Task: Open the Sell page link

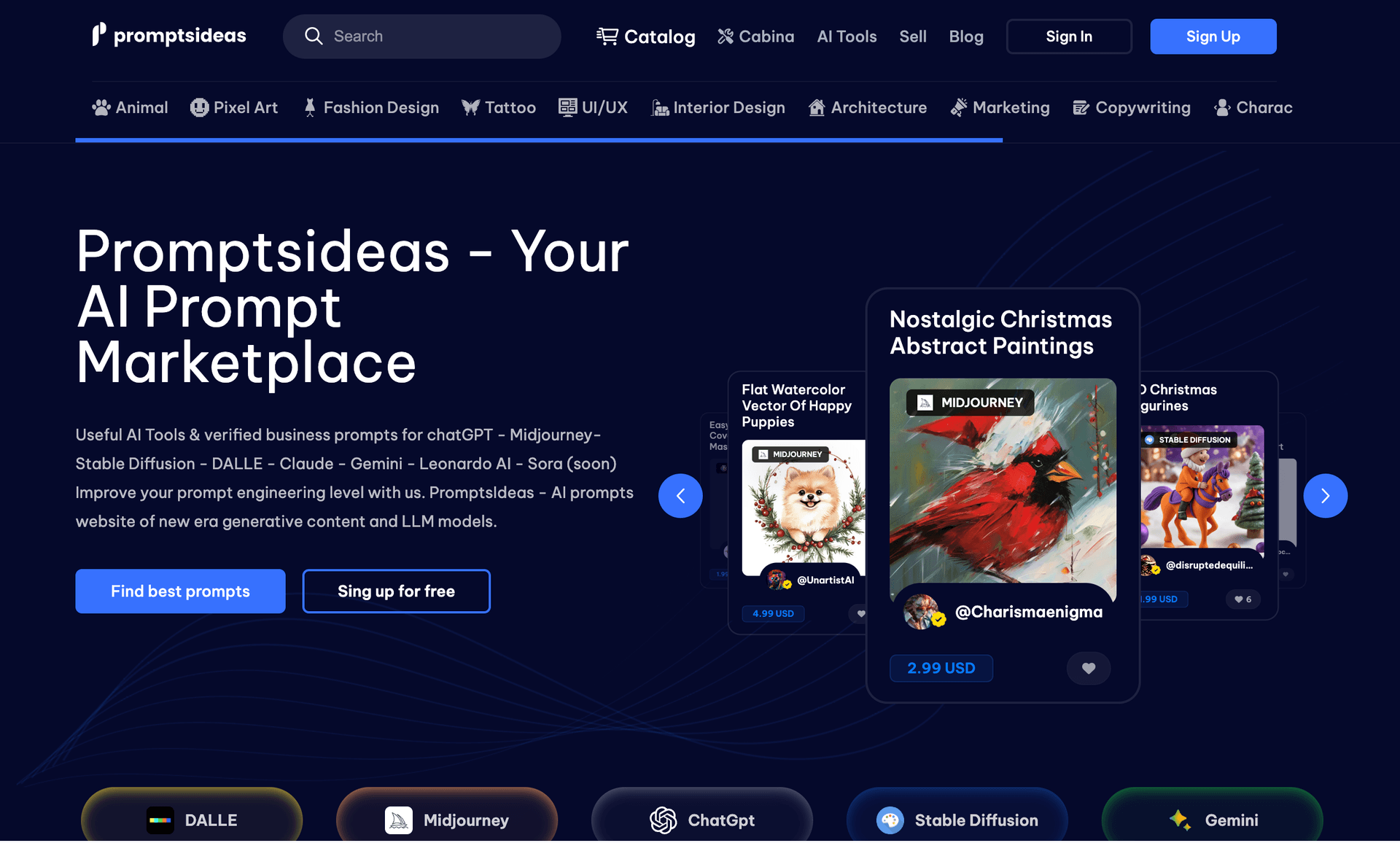Action: pos(913,36)
